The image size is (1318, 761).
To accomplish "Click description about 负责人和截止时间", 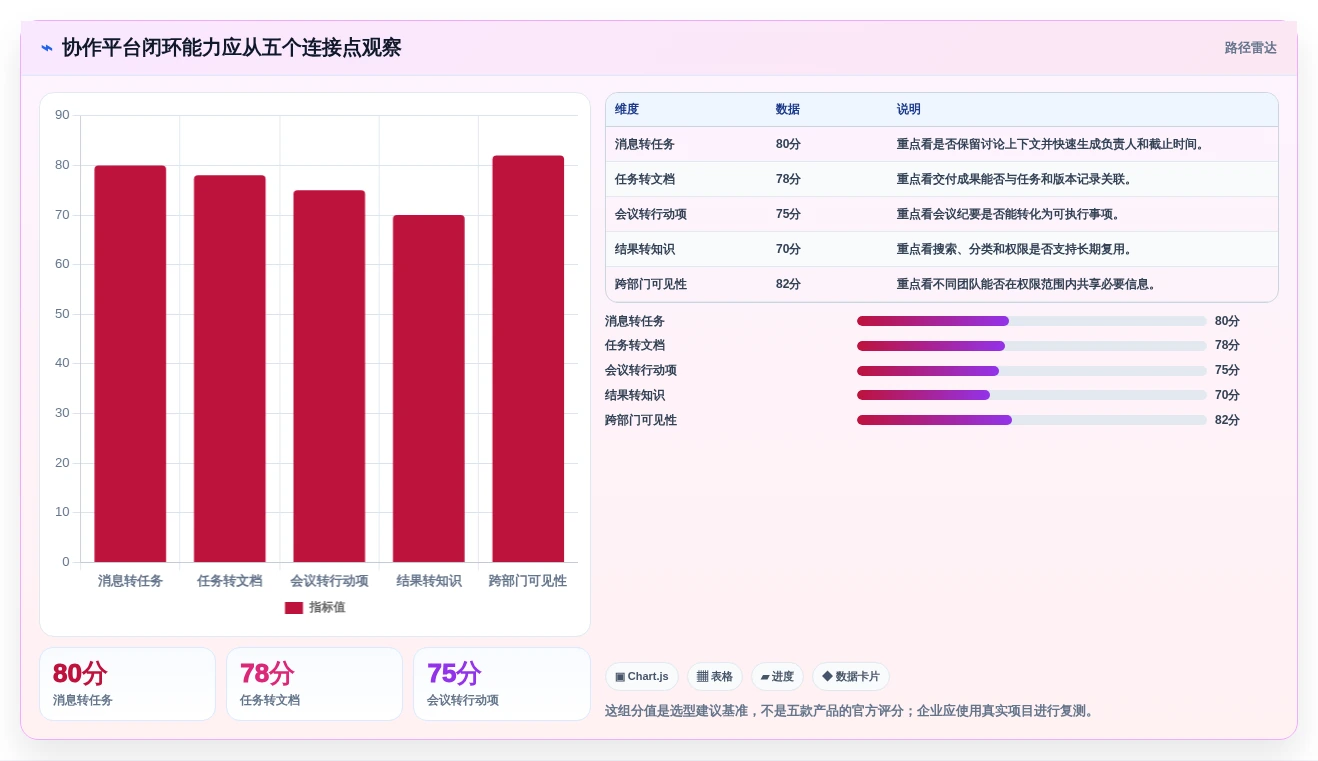I will click(1053, 145).
